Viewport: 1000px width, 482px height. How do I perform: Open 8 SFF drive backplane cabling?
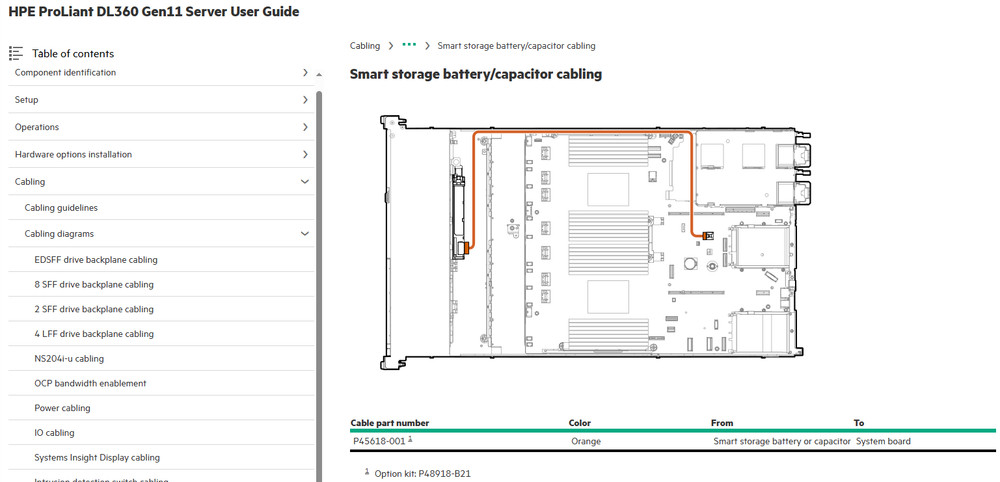pos(94,284)
